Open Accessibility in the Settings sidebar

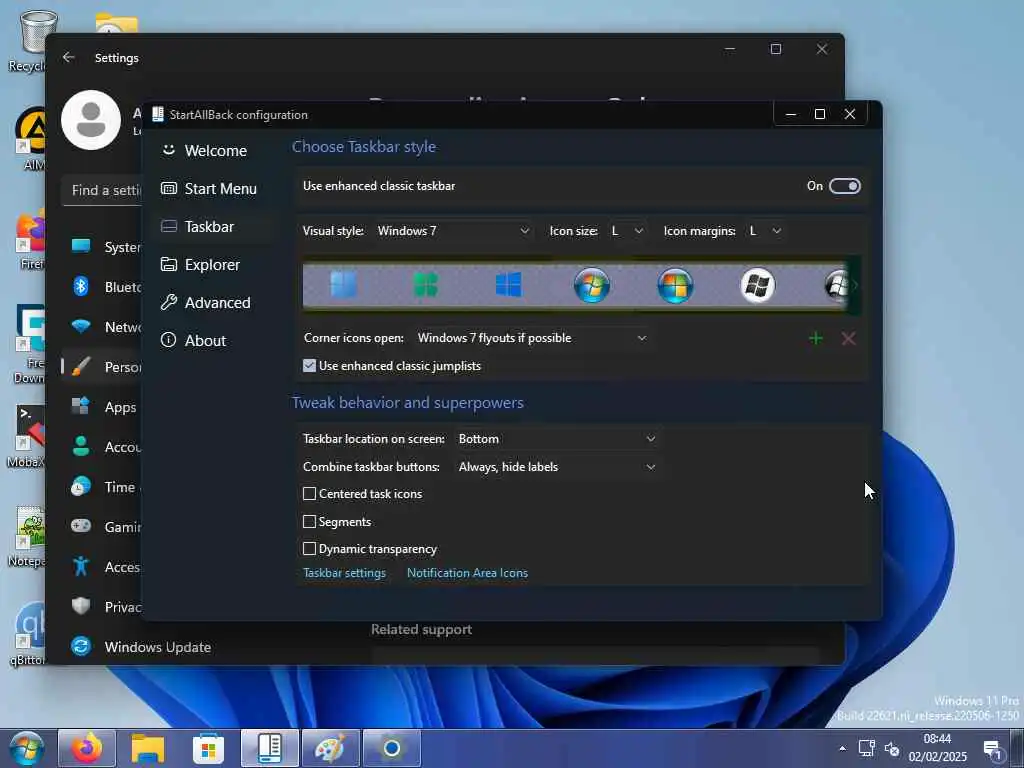tap(102, 567)
